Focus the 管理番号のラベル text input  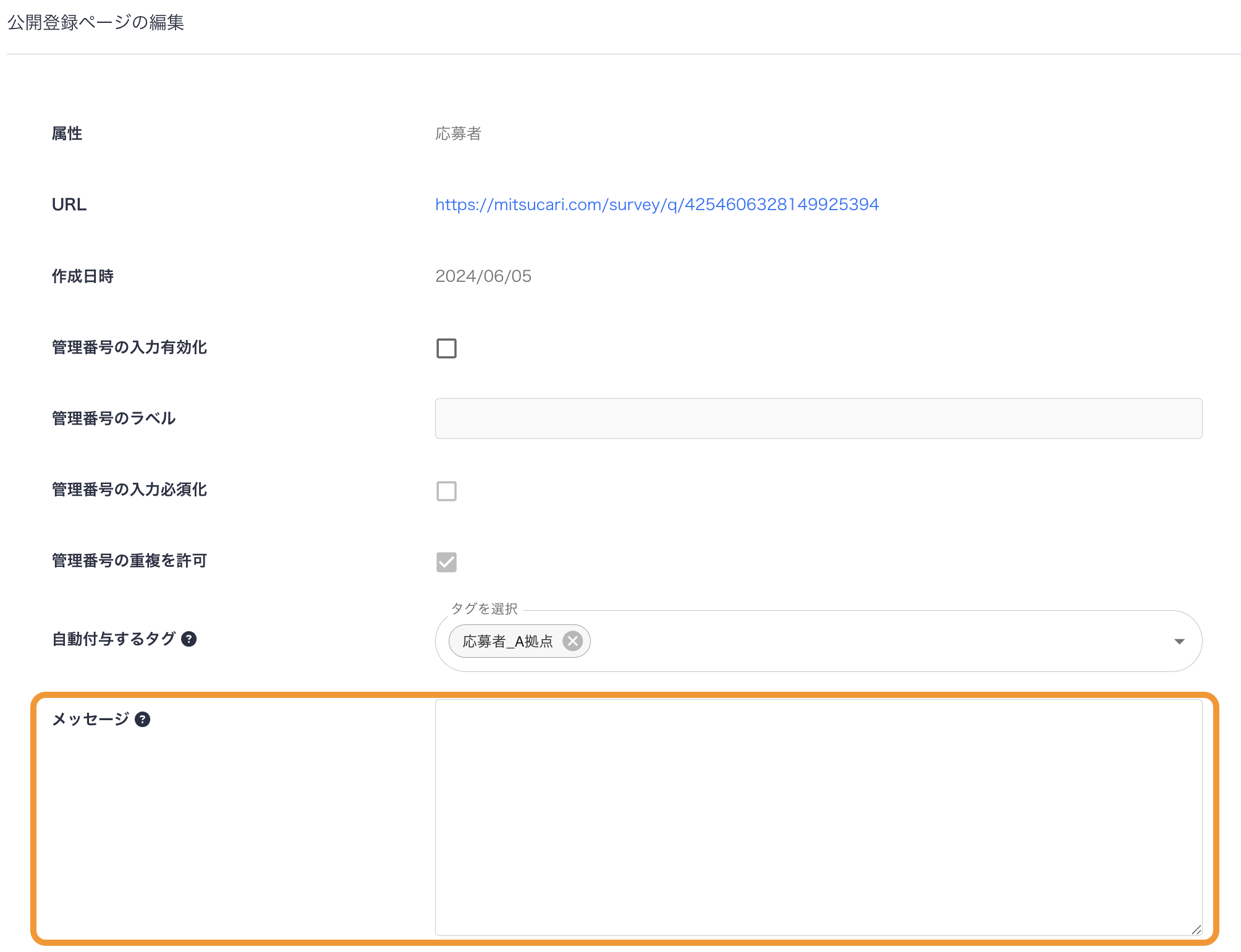coord(818,419)
